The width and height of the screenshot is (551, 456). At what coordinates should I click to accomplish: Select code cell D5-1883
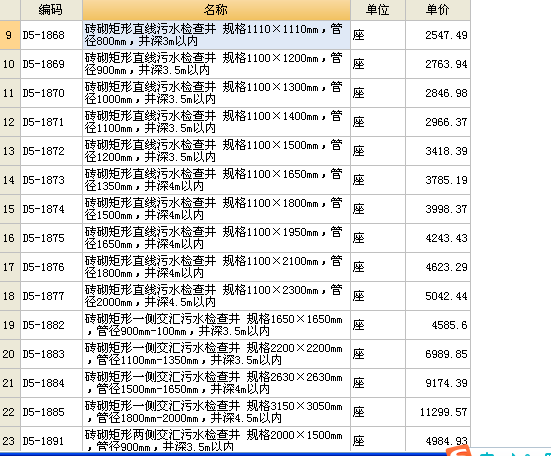pos(51,354)
